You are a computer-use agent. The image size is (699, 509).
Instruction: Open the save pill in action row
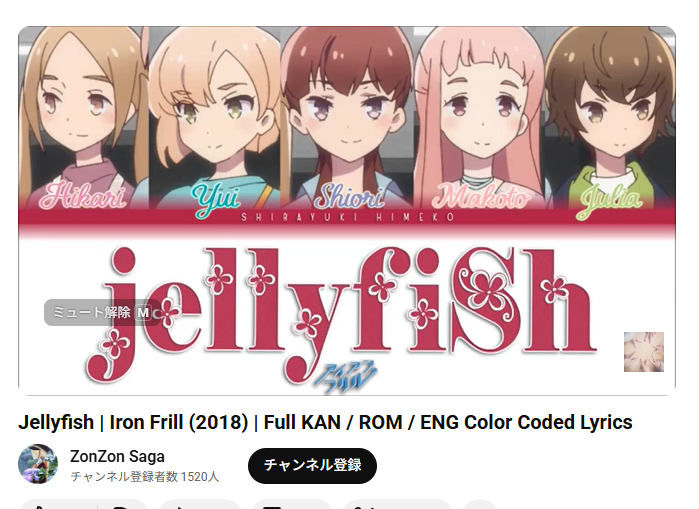pos(292,505)
